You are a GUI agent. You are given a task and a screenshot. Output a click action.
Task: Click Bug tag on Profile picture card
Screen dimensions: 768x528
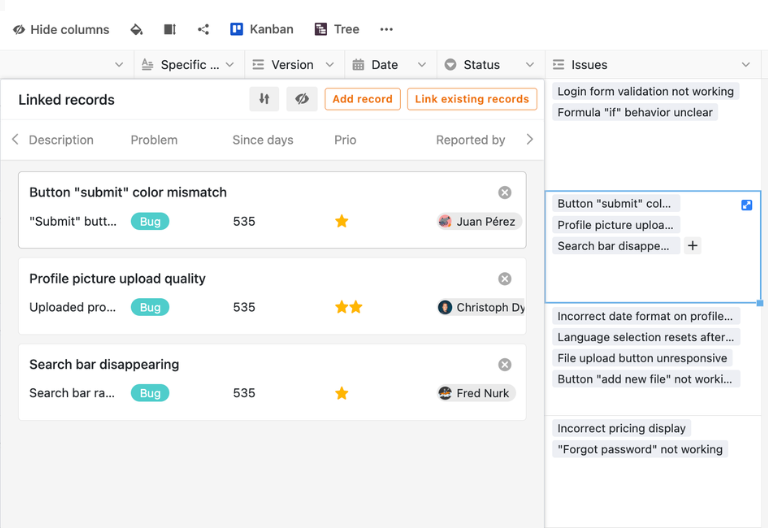point(150,307)
